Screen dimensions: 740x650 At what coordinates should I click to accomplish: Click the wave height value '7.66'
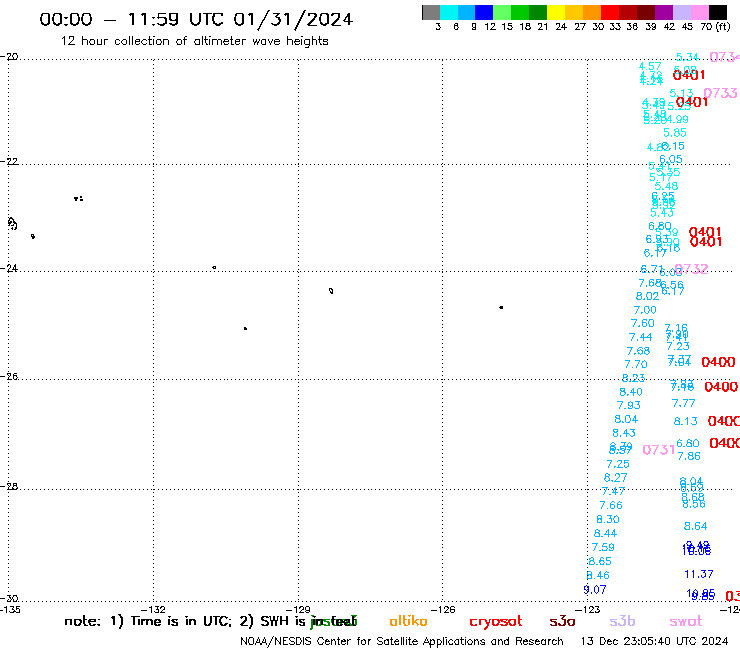pyautogui.click(x=611, y=506)
